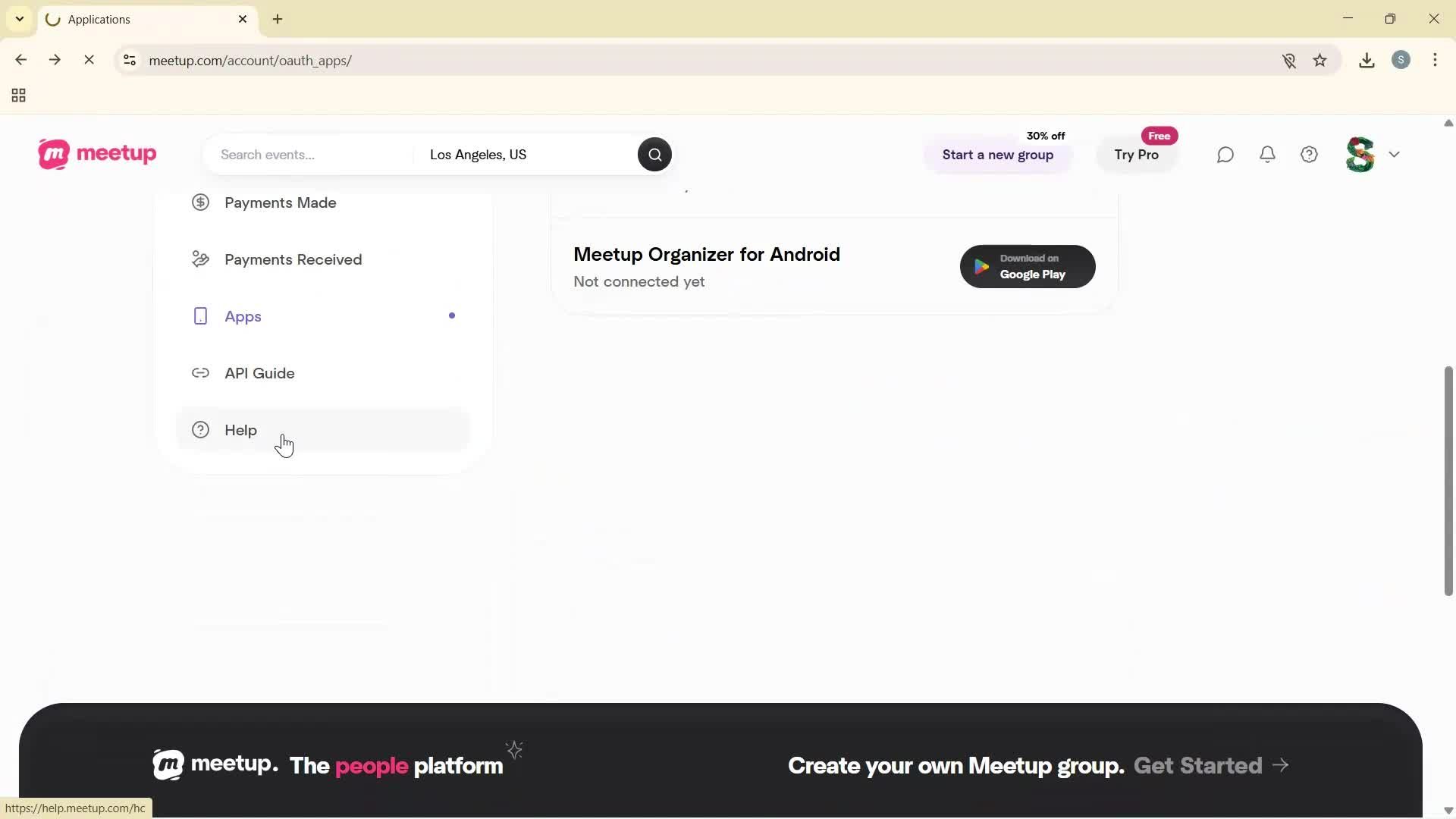This screenshot has width=1456, height=819.
Task: Click the search magnifier icon
Action: click(654, 154)
